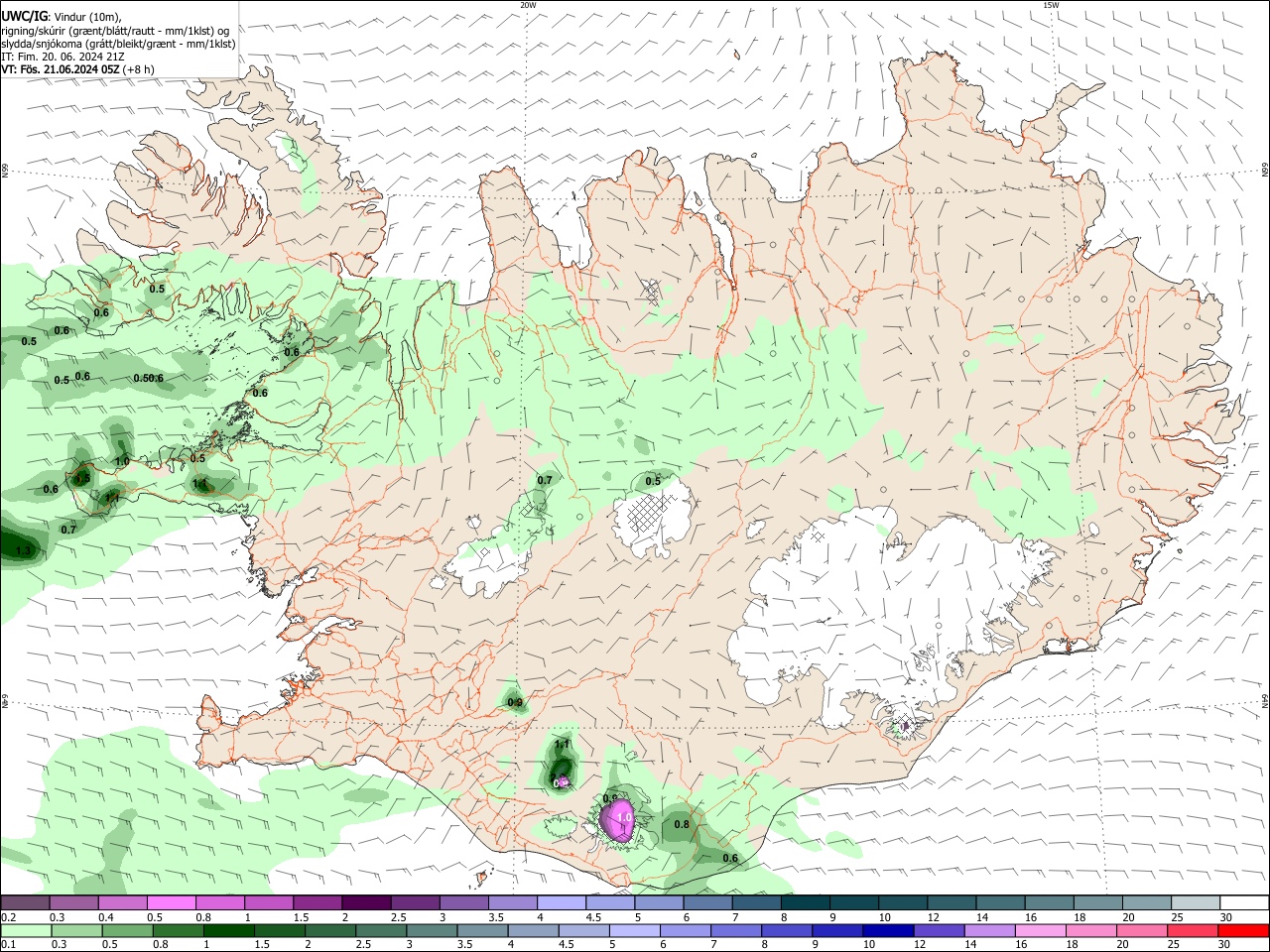This screenshot has height=952, width=1270.
Task: Pick the bright red 30 swatch in rain scale
Action: [x=1243, y=930]
